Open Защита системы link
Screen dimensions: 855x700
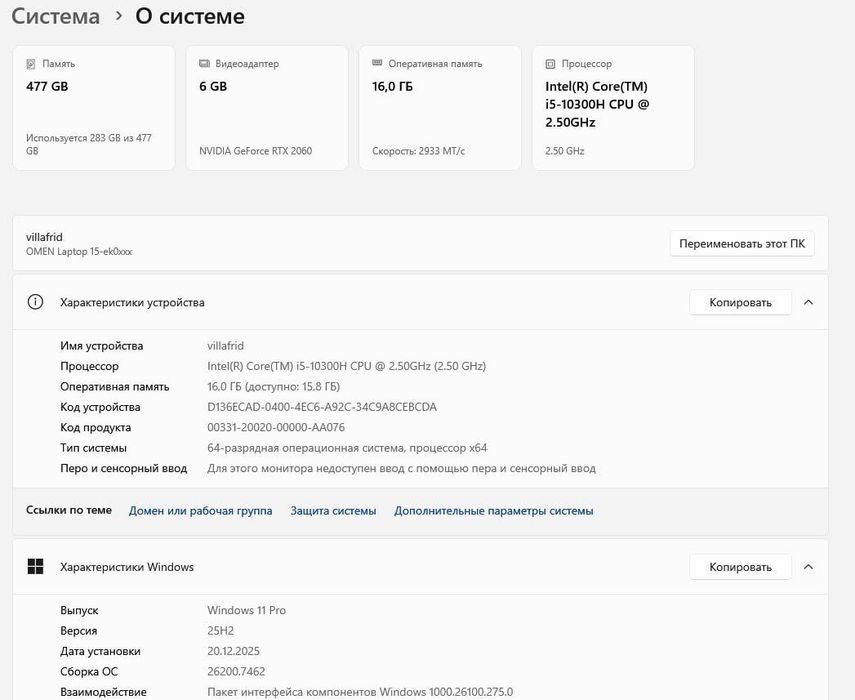coord(333,511)
